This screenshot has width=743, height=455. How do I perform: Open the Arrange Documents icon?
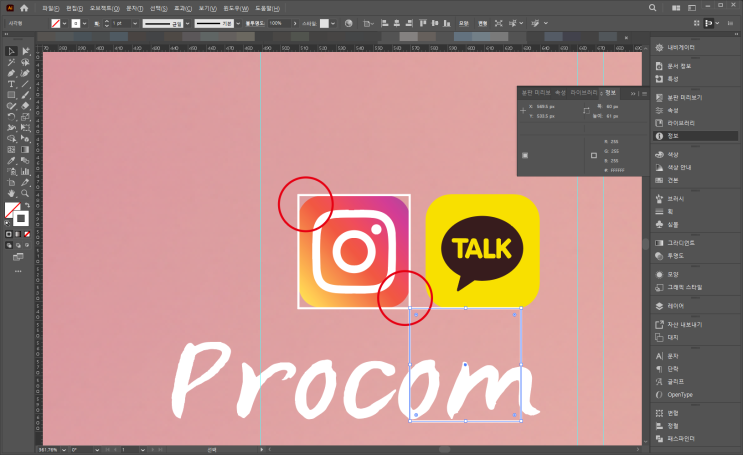(676, 8)
